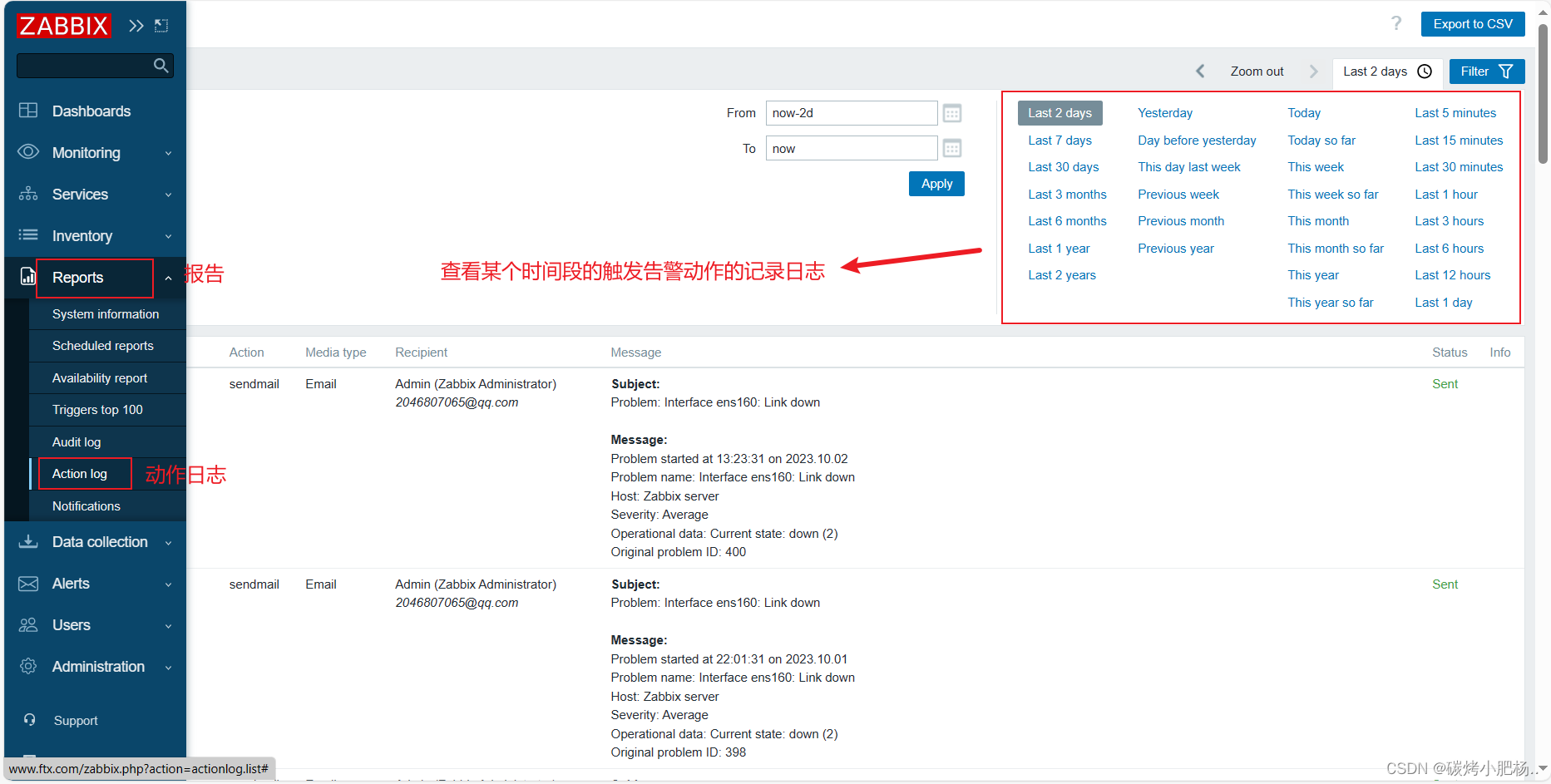Open the Notifications report
The height and width of the screenshot is (784, 1551).
pyautogui.click(x=86, y=506)
